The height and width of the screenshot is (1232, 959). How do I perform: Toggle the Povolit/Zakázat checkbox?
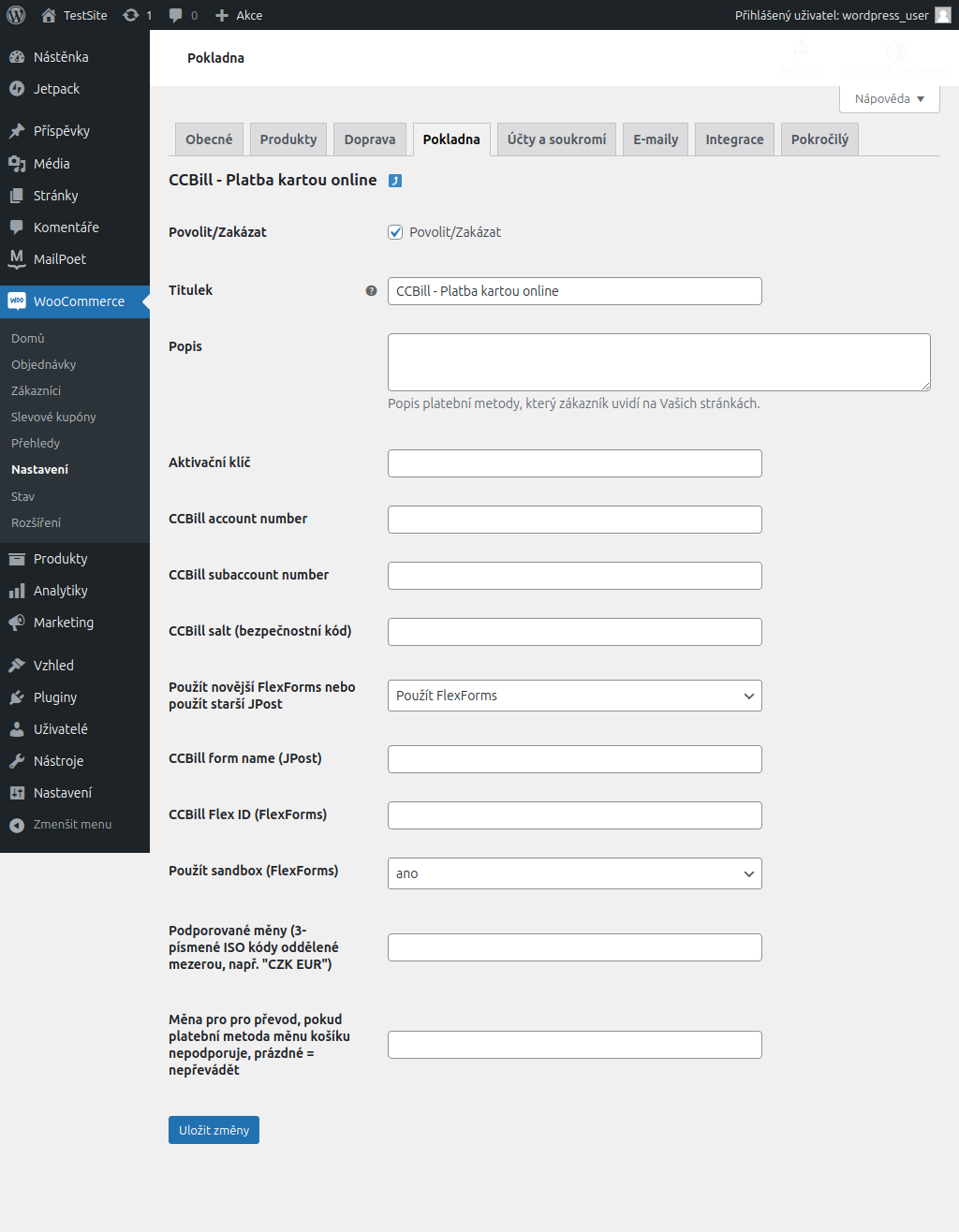(x=395, y=232)
